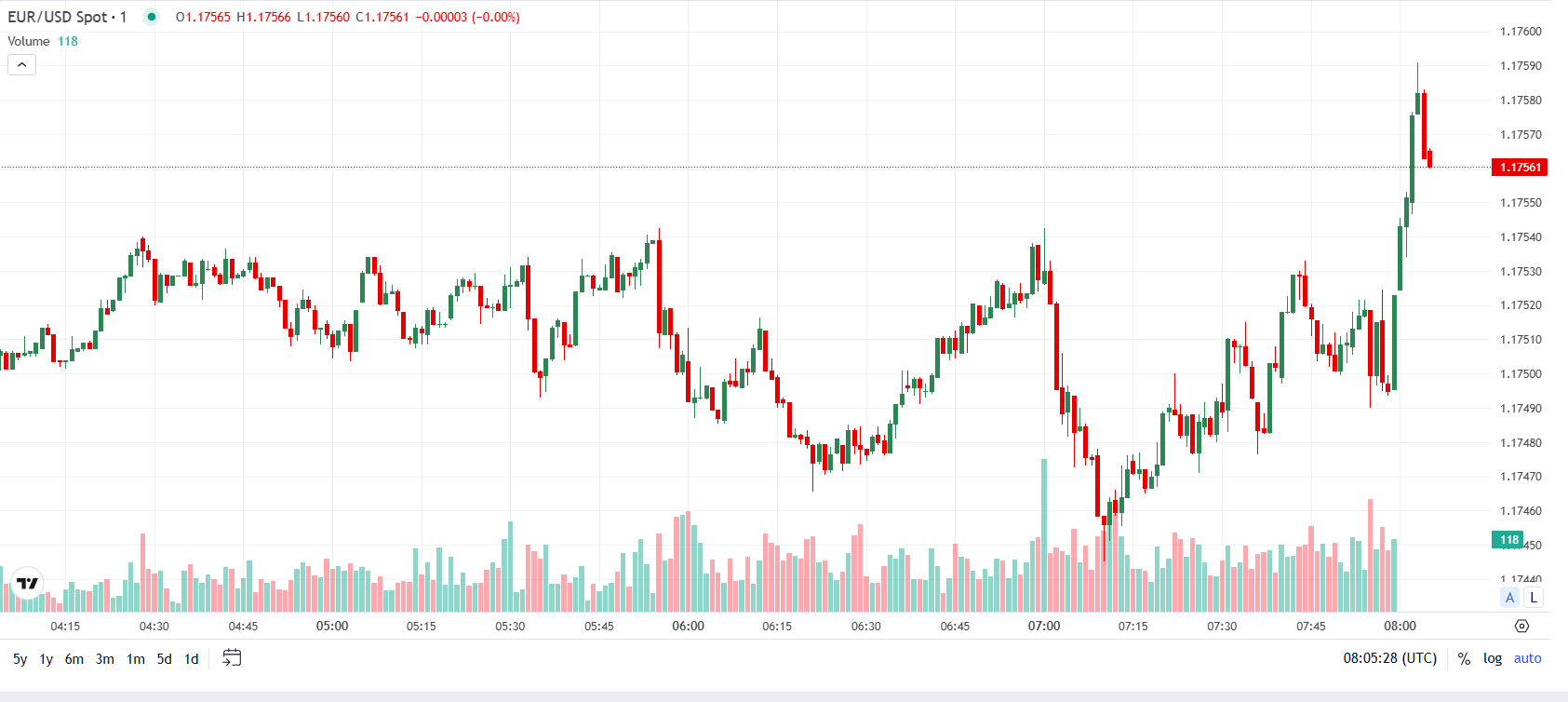Open chart settings hexagon gear icon
Viewport: 1568px width, 702px height.
[1521, 626]
